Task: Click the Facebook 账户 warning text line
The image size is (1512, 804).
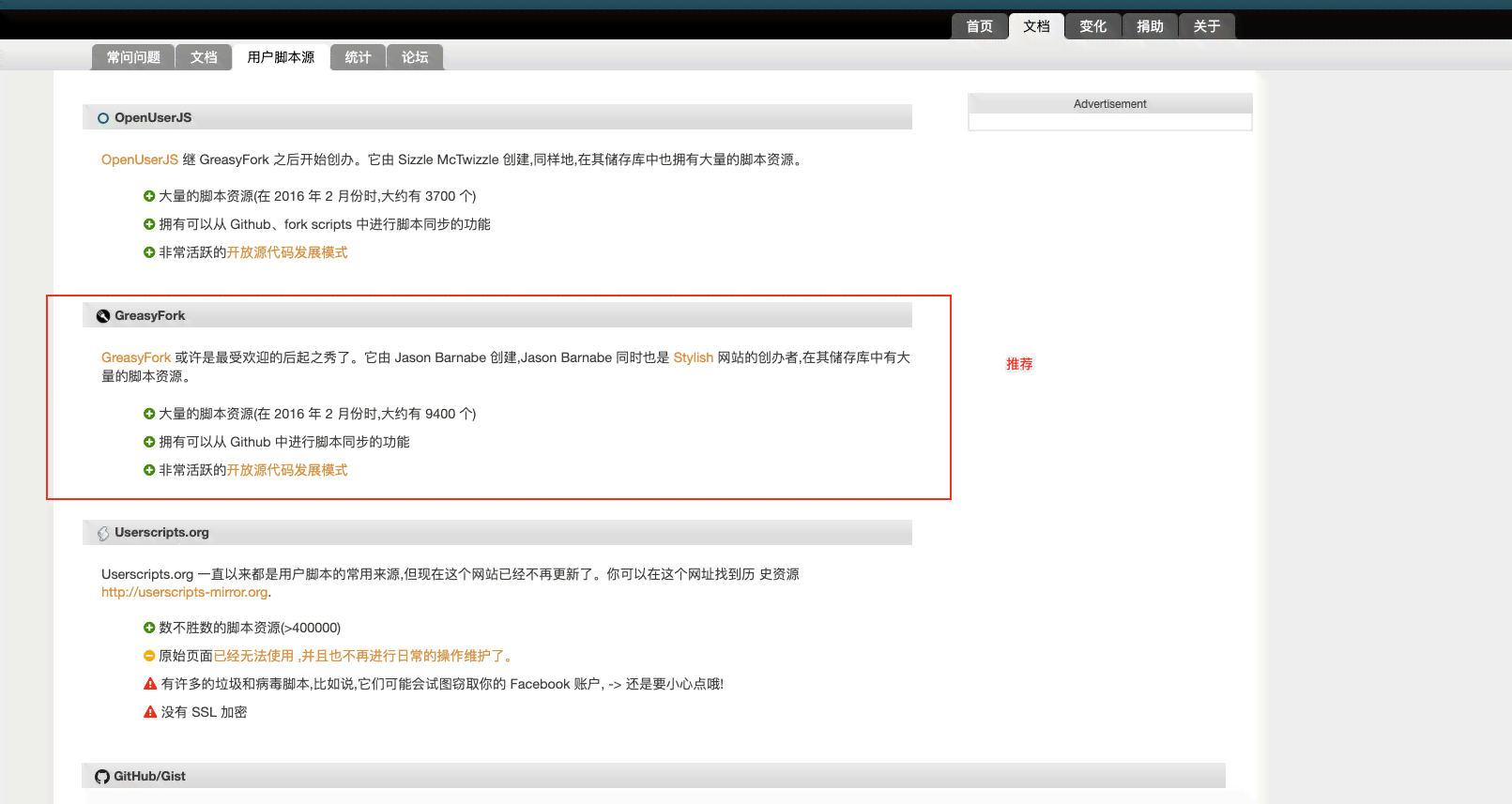Action: (442, 684)
